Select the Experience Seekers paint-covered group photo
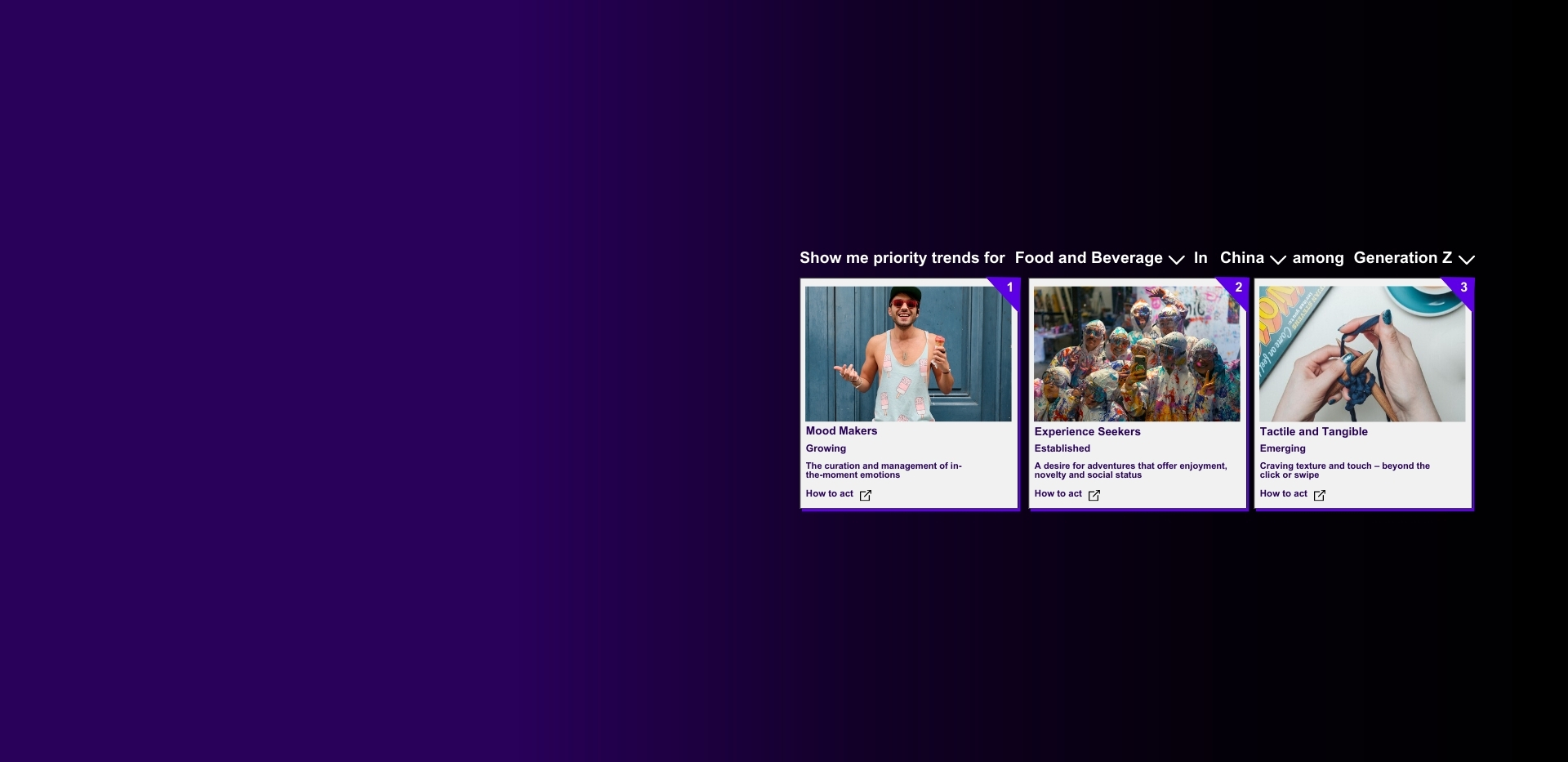Image resolution: width=1568 pixels, height=762 pixels. (x=1137, y=354)
